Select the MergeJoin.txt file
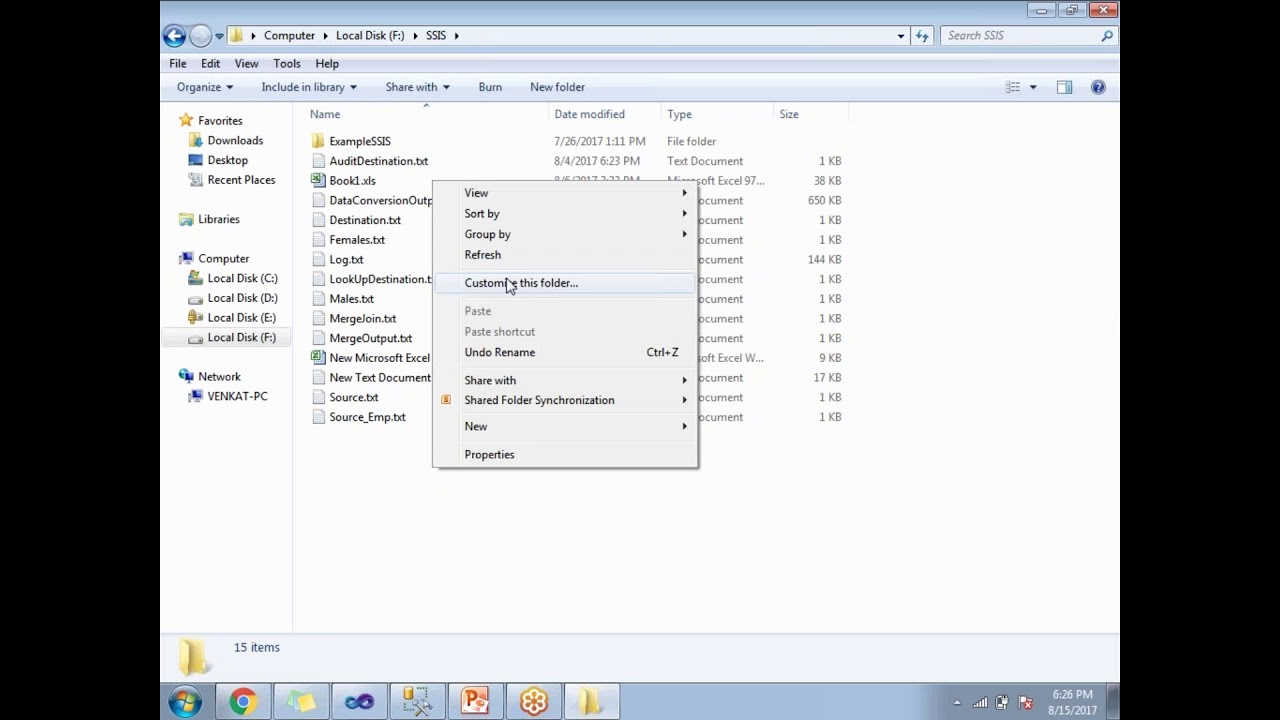1280x720 pixels. pos(362,319)
